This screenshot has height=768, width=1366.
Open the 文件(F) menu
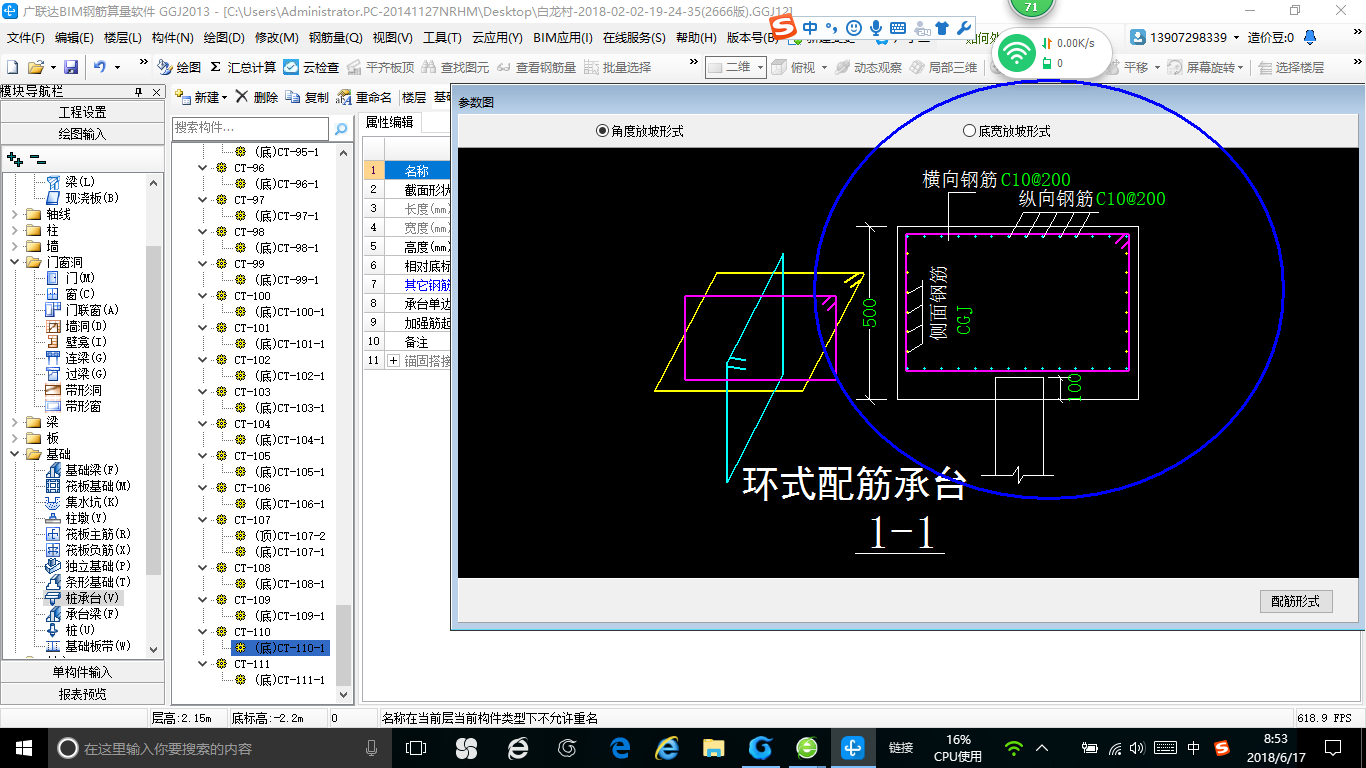click(26, 37)
